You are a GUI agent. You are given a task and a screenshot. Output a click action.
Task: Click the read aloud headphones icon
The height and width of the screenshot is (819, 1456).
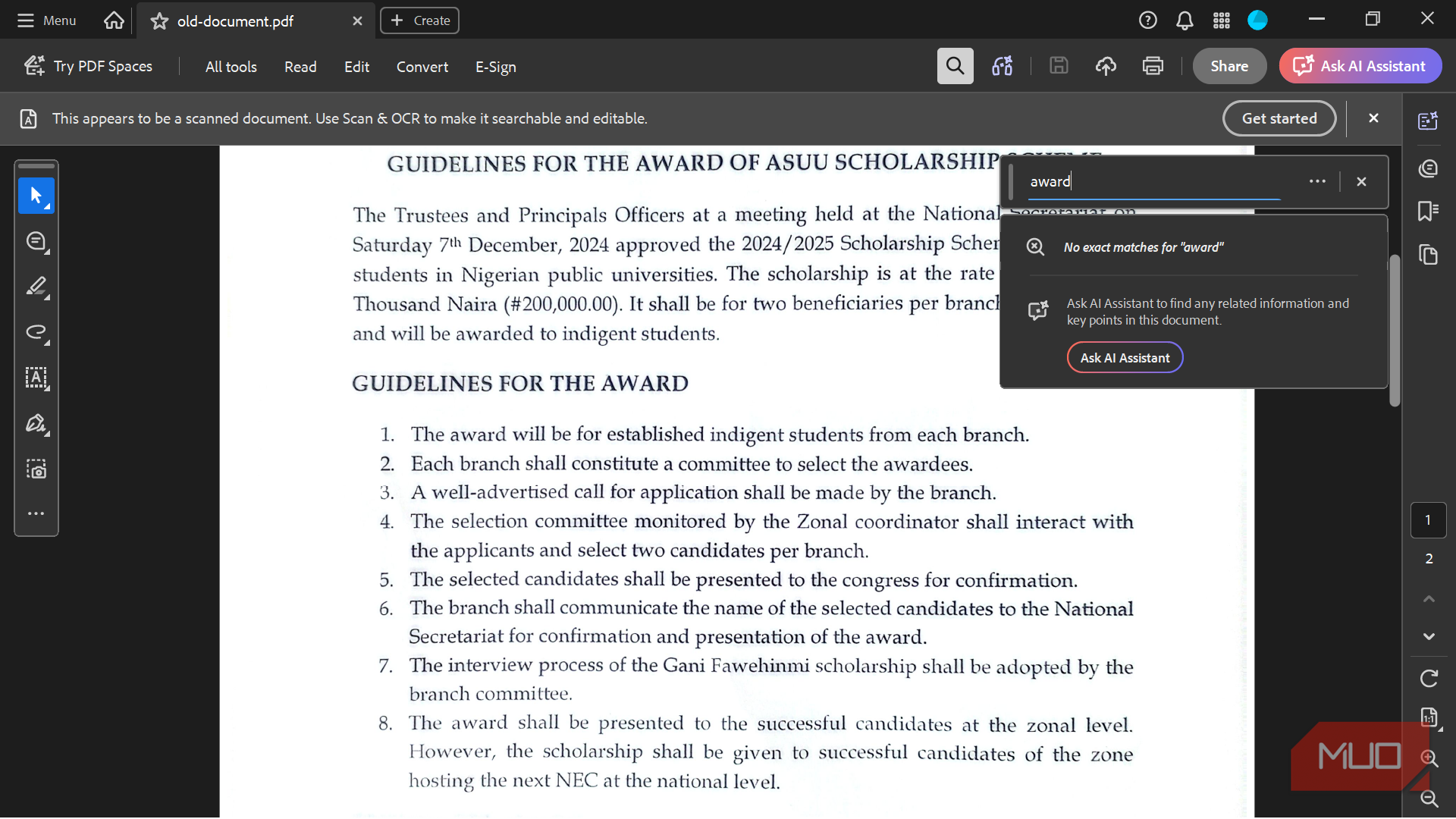point(1002,66)
